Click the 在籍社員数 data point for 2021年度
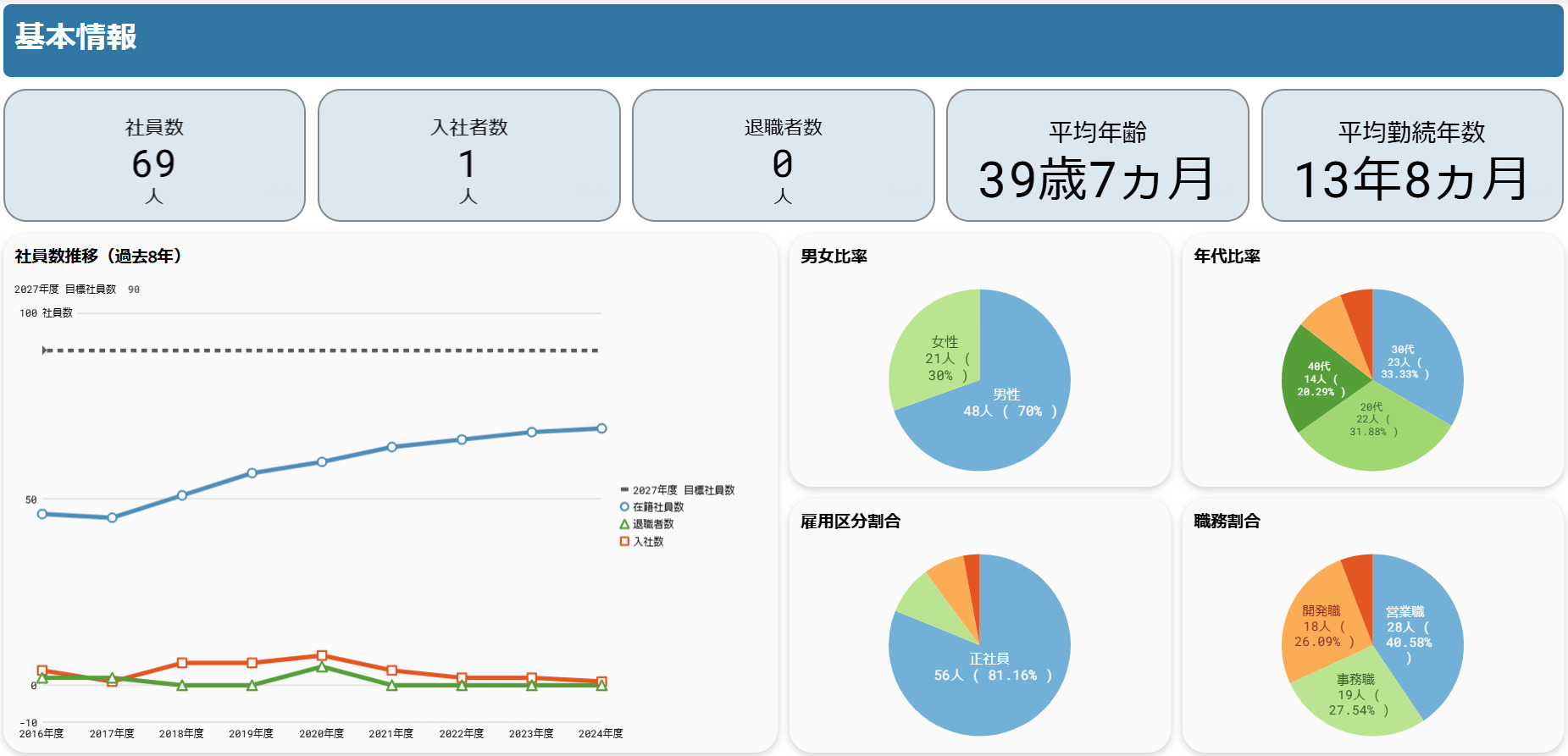 tap(391, 447)
